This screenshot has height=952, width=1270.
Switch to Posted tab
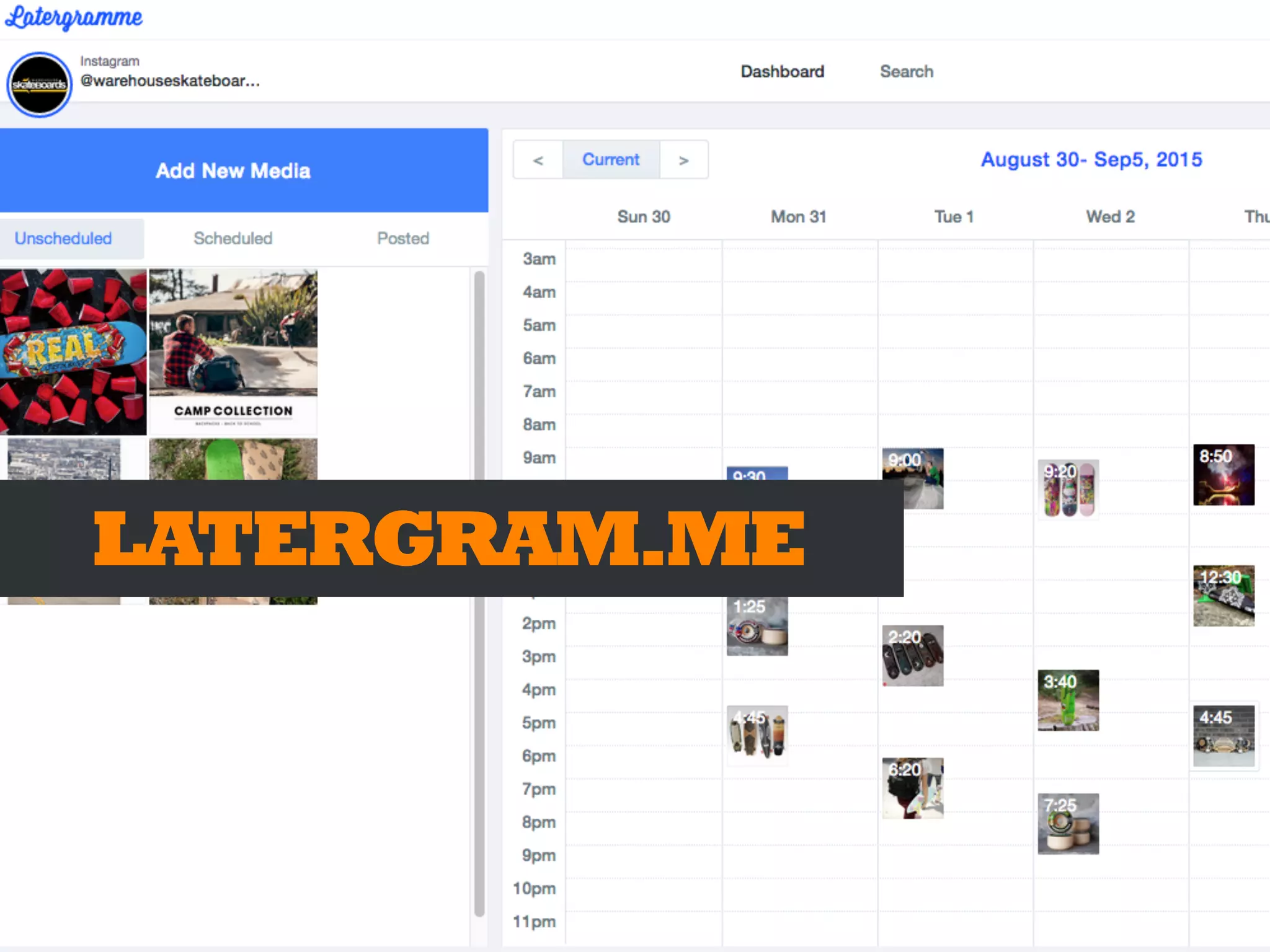pos(403,239)
